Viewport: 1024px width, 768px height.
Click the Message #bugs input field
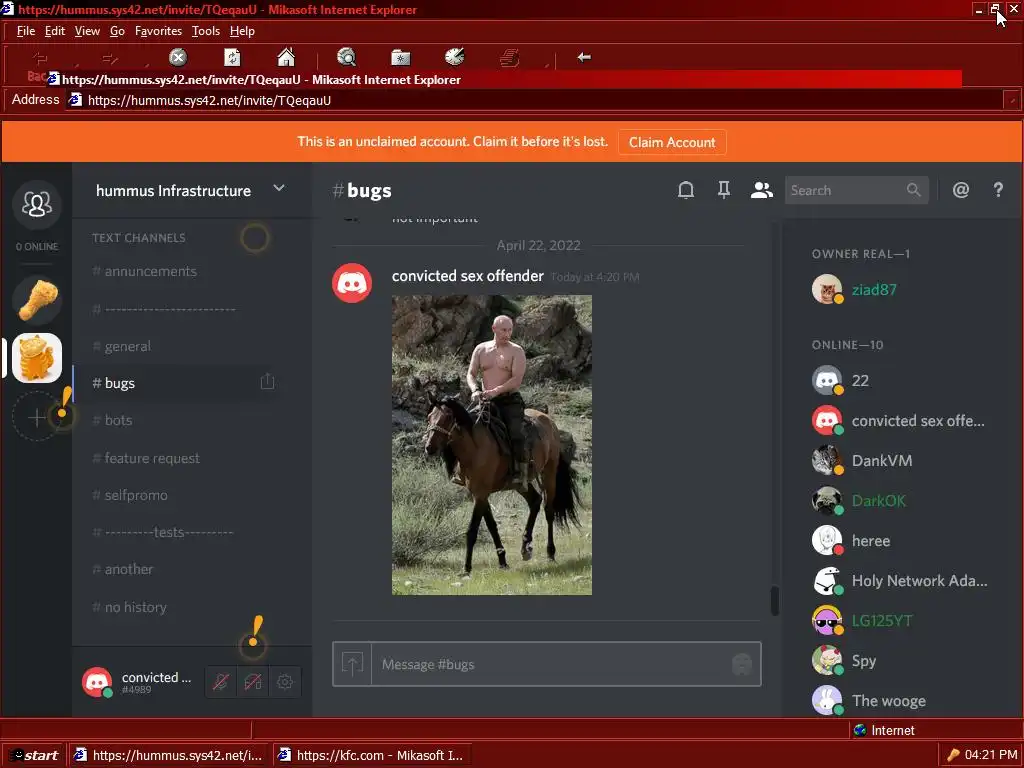[551, 664]
